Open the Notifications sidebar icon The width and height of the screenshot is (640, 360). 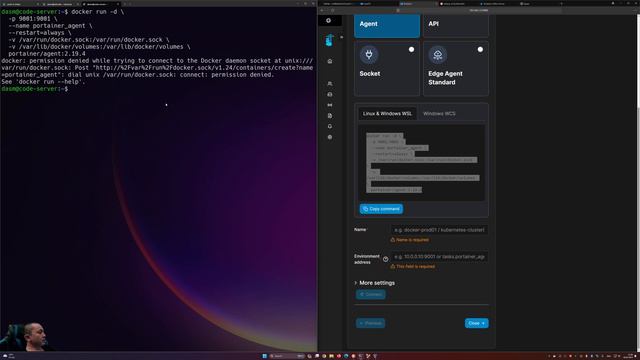tap(330, 127)
